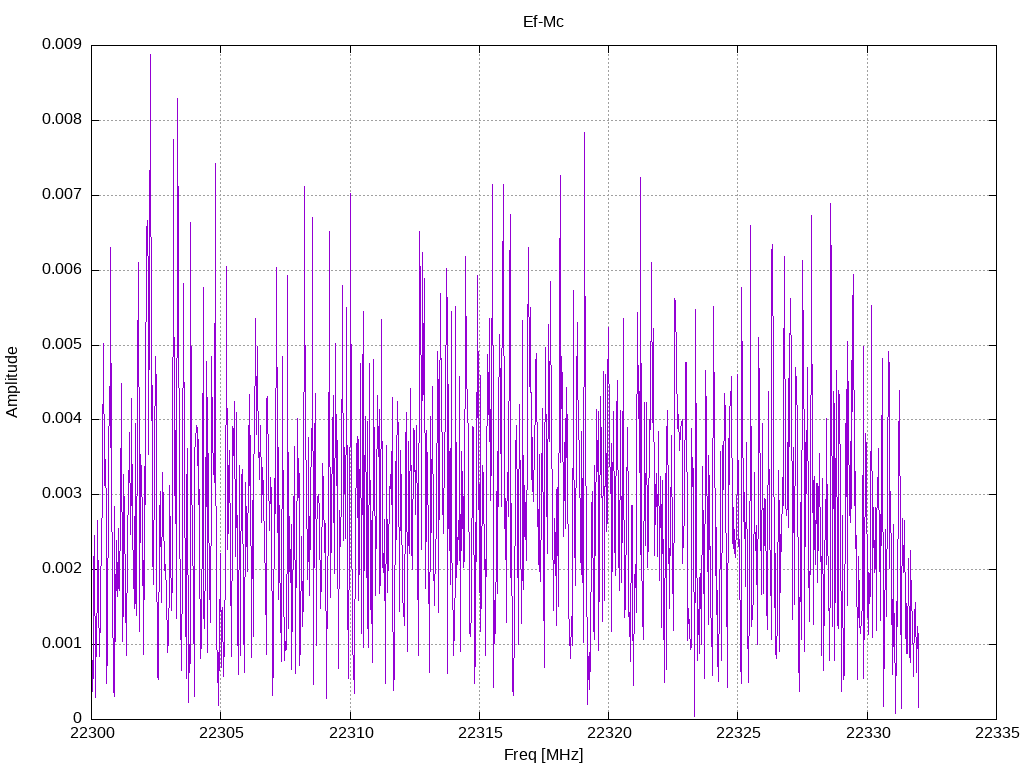Click the y-axis tick label 0.006
This screenshot has width=1024, height=768.
point(62,270)
